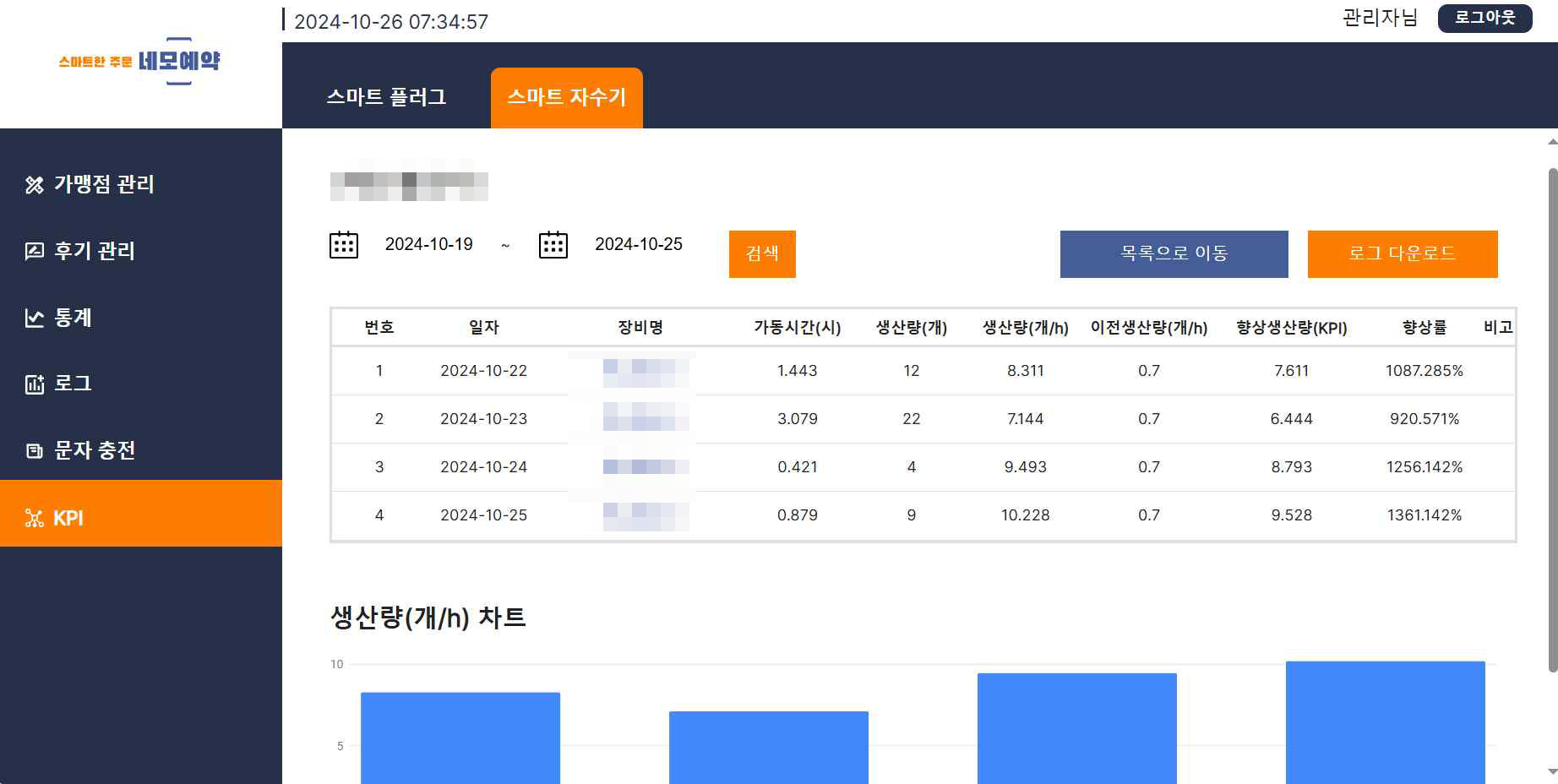
Task: Click the 문자 충전 icon
Action: click(34, 451)
